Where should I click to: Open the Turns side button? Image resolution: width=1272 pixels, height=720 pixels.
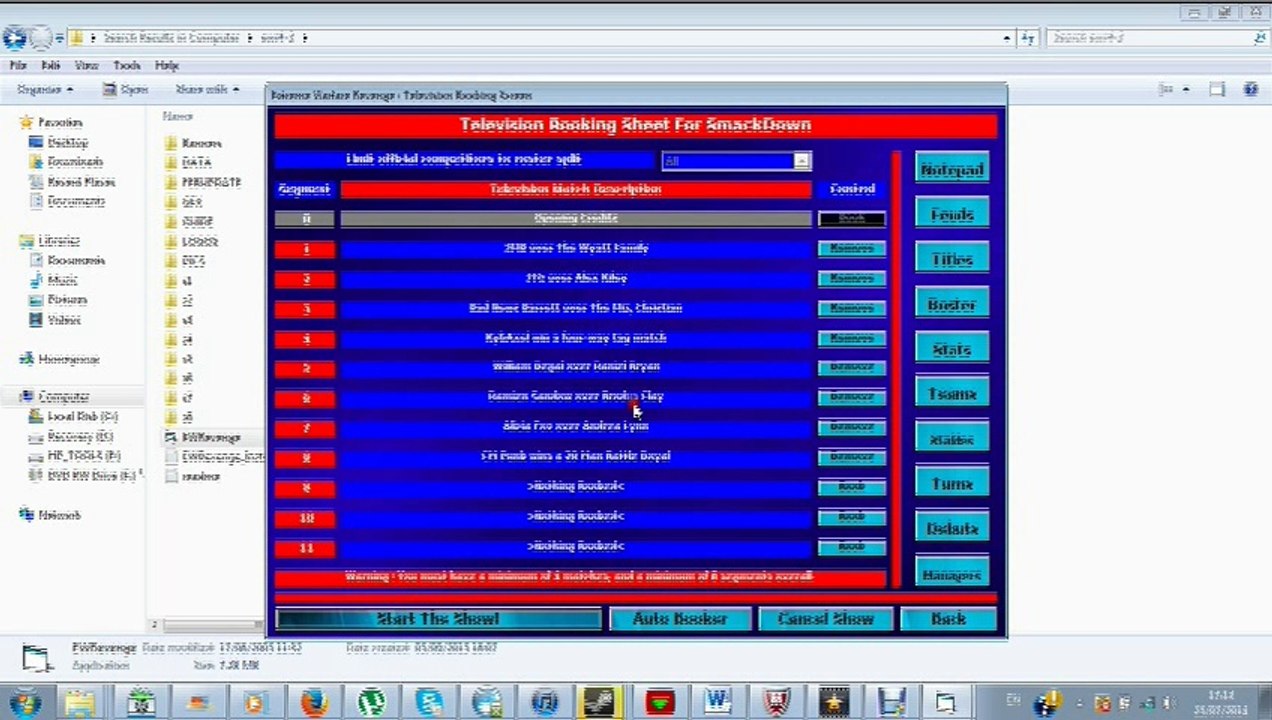point(951,483)
